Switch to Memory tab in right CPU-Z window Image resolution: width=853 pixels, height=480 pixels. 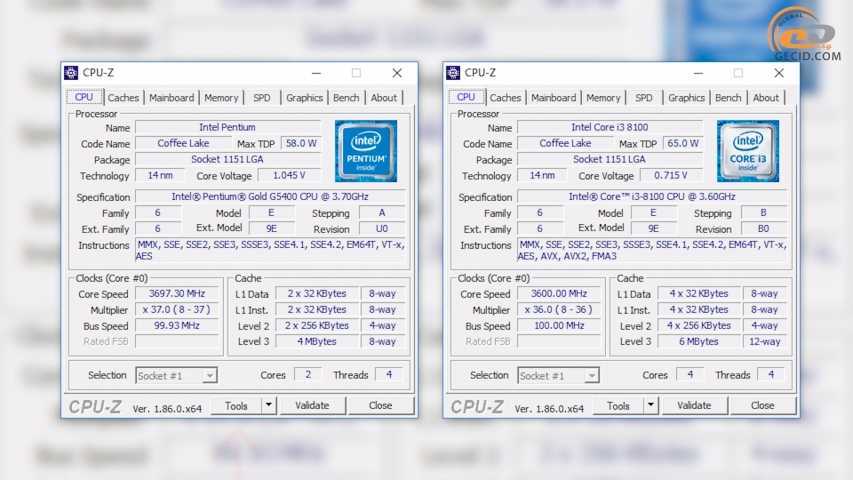[x=603, y=97]
